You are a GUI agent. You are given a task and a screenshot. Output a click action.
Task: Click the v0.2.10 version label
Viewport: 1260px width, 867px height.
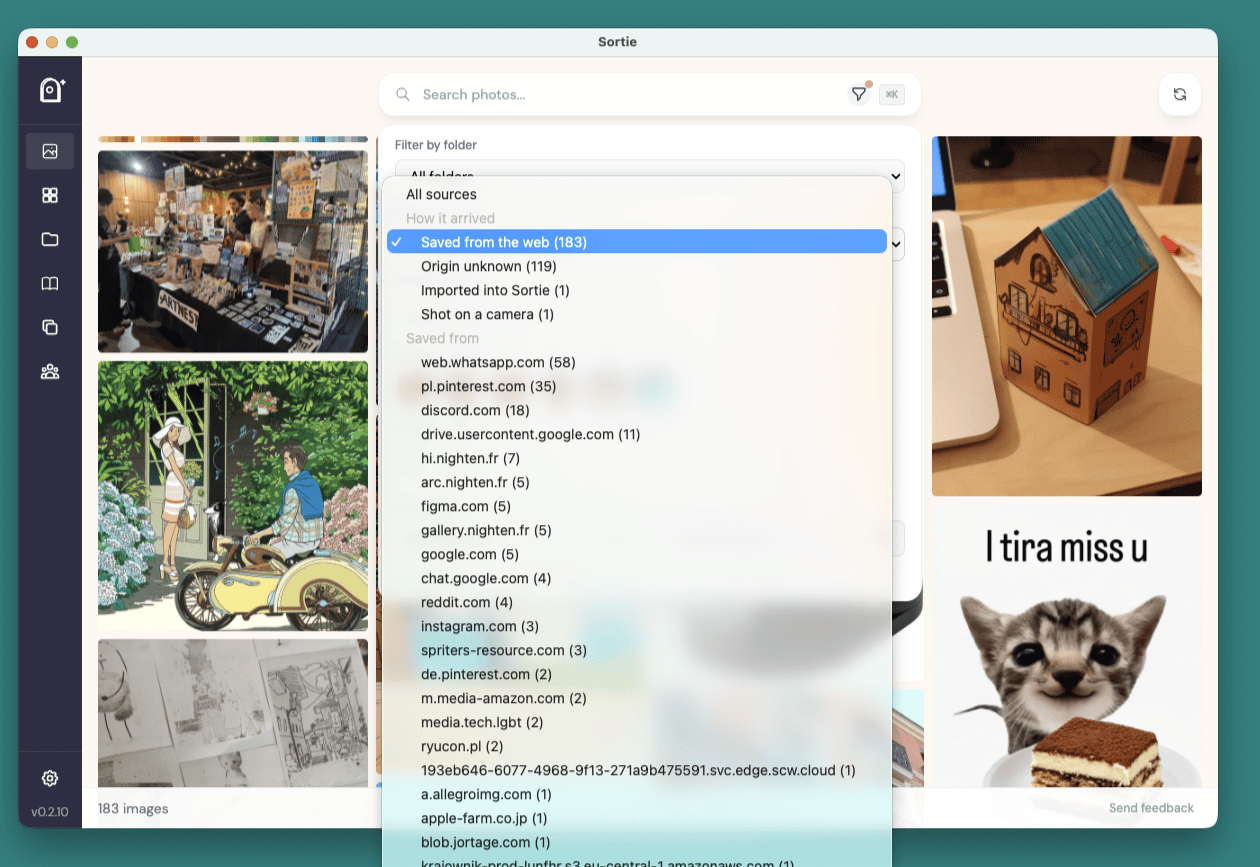(x=50, y=812)
